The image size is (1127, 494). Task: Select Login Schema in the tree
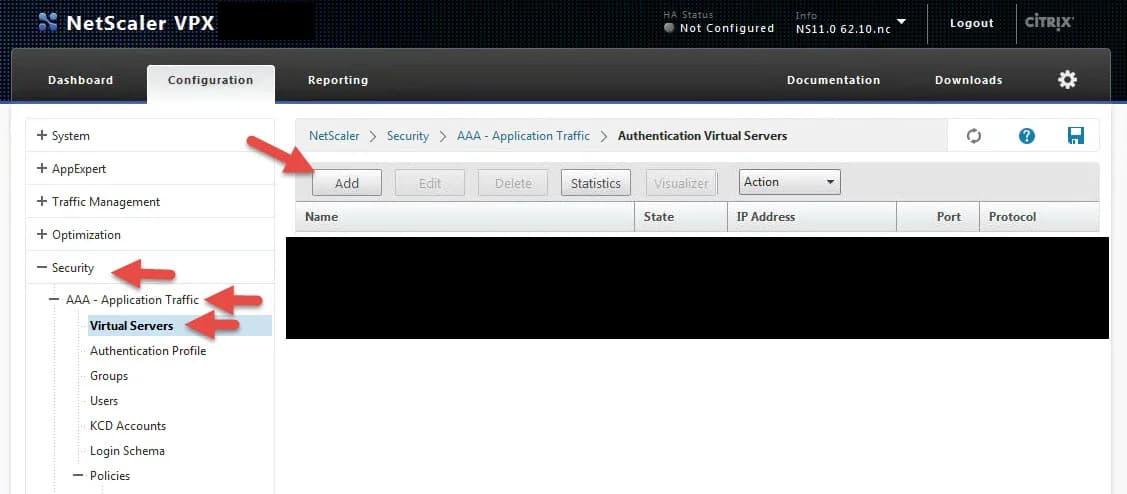pos(127,451)
